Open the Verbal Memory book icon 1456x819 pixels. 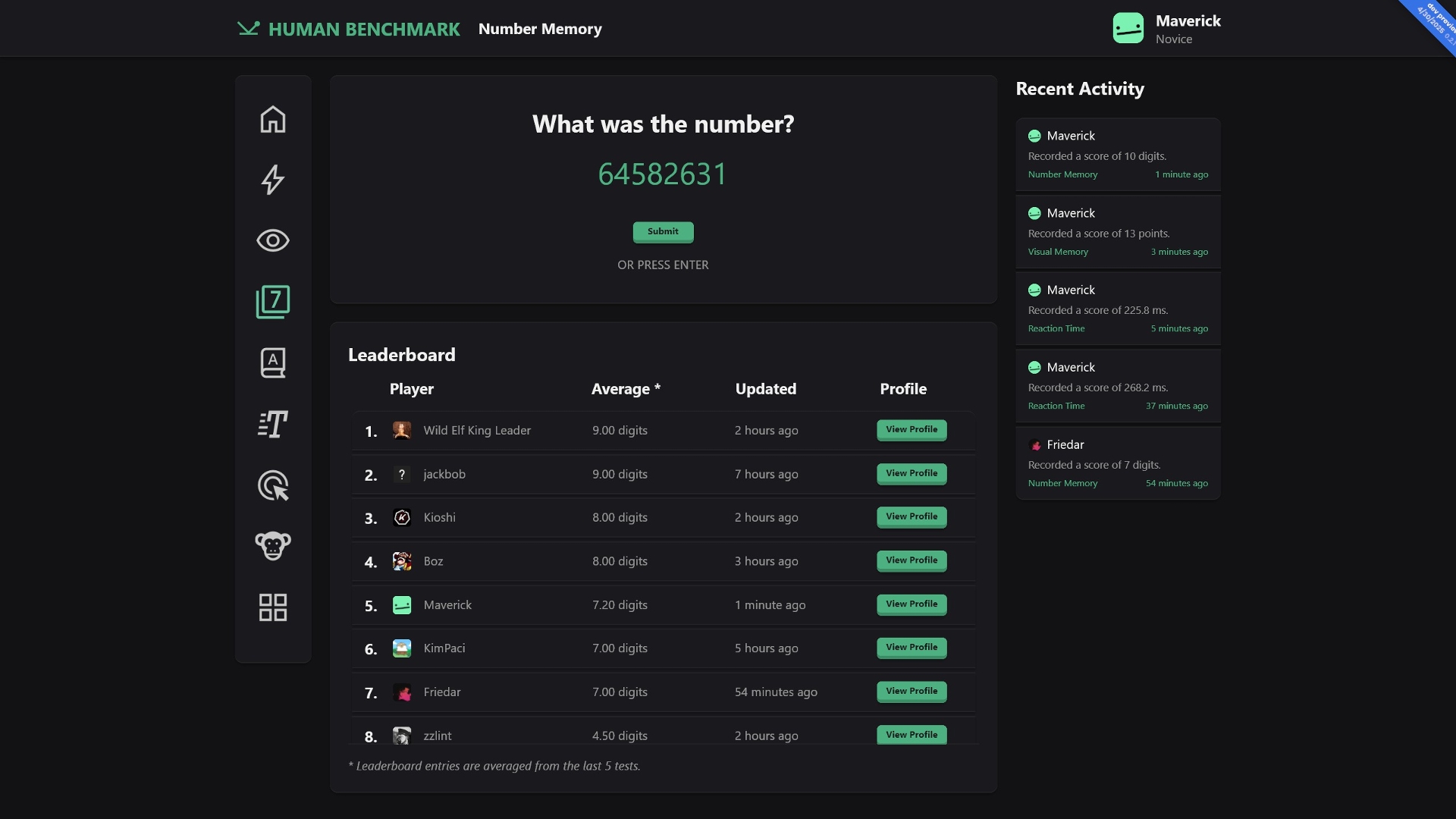tap(273, 362)
